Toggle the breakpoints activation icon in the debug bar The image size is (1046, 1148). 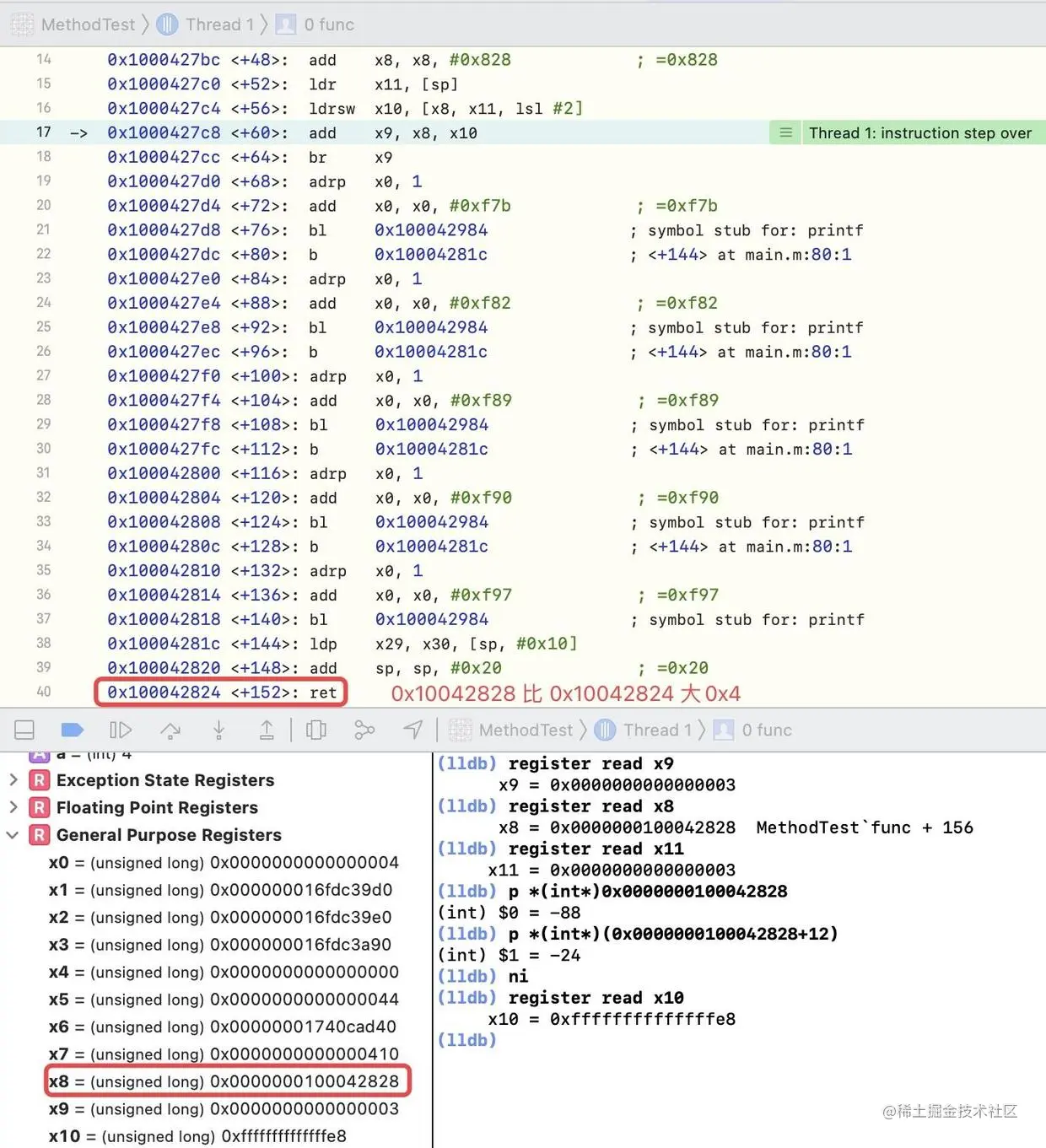[73, 730]
